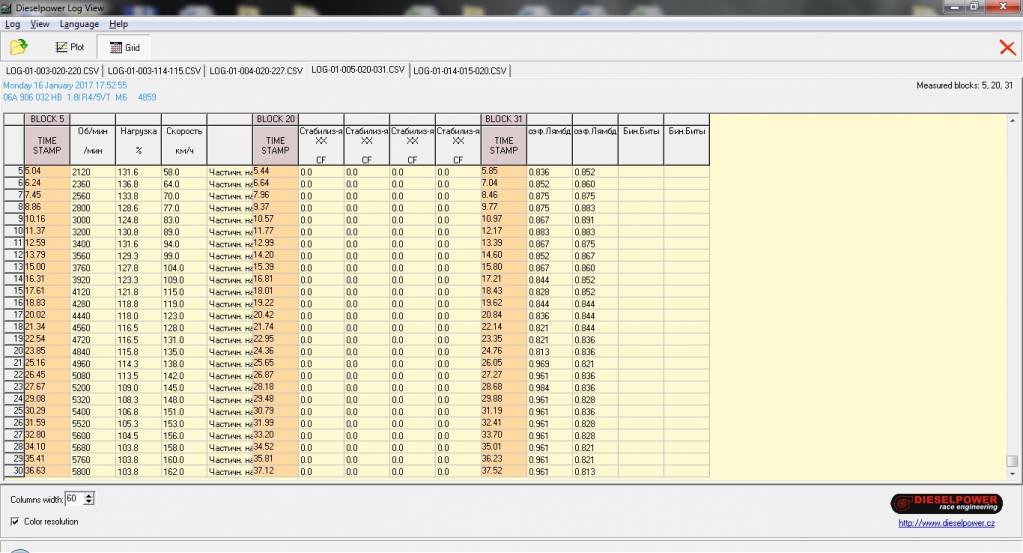The width and height of the screenshot is (1023, 553).
Task: Open the LOG-01-014-015-020.CSV tab
Action: pyautogui.click(x=459, y=71)
